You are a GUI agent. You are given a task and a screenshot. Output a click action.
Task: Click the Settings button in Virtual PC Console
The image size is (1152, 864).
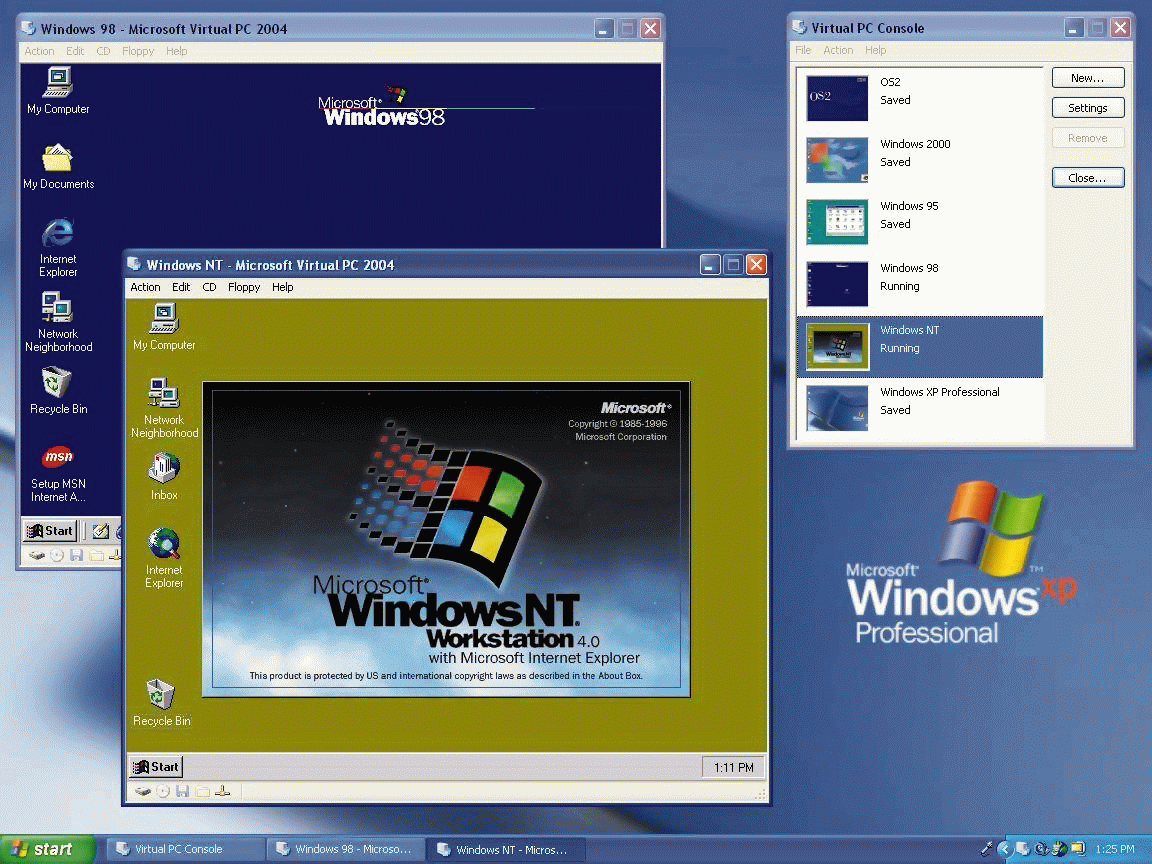tap(1088, 108)
